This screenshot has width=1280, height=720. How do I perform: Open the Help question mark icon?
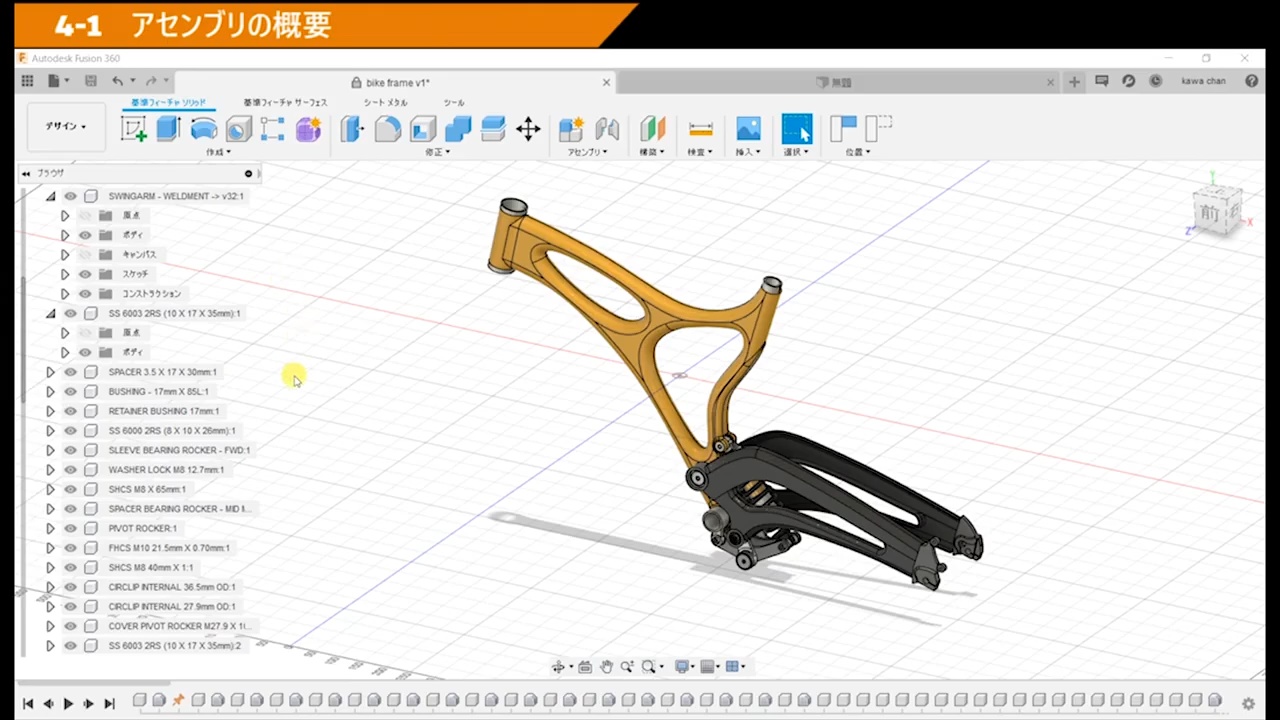tap(1252, 81)
